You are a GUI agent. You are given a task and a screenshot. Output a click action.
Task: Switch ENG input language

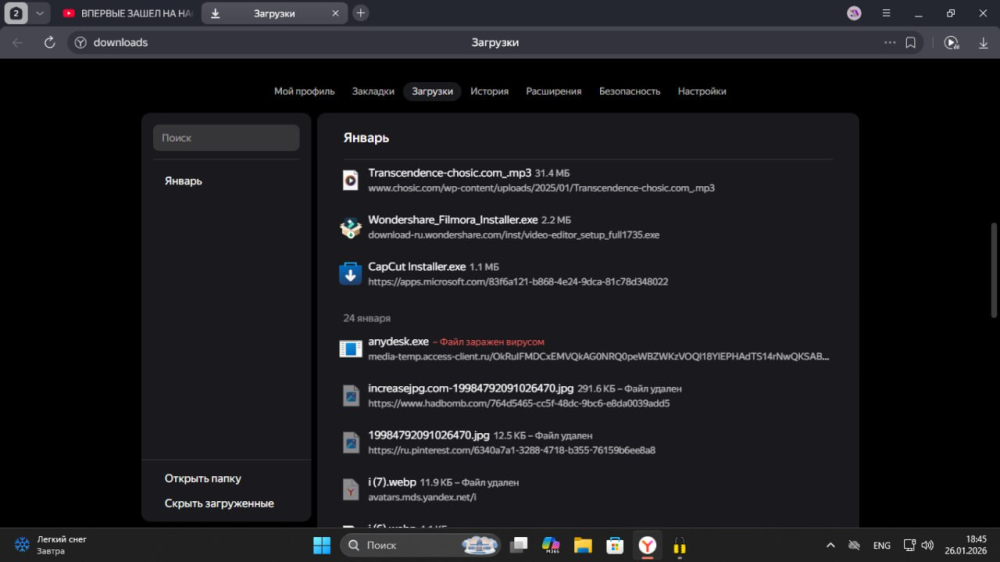[x=881, y=545]
